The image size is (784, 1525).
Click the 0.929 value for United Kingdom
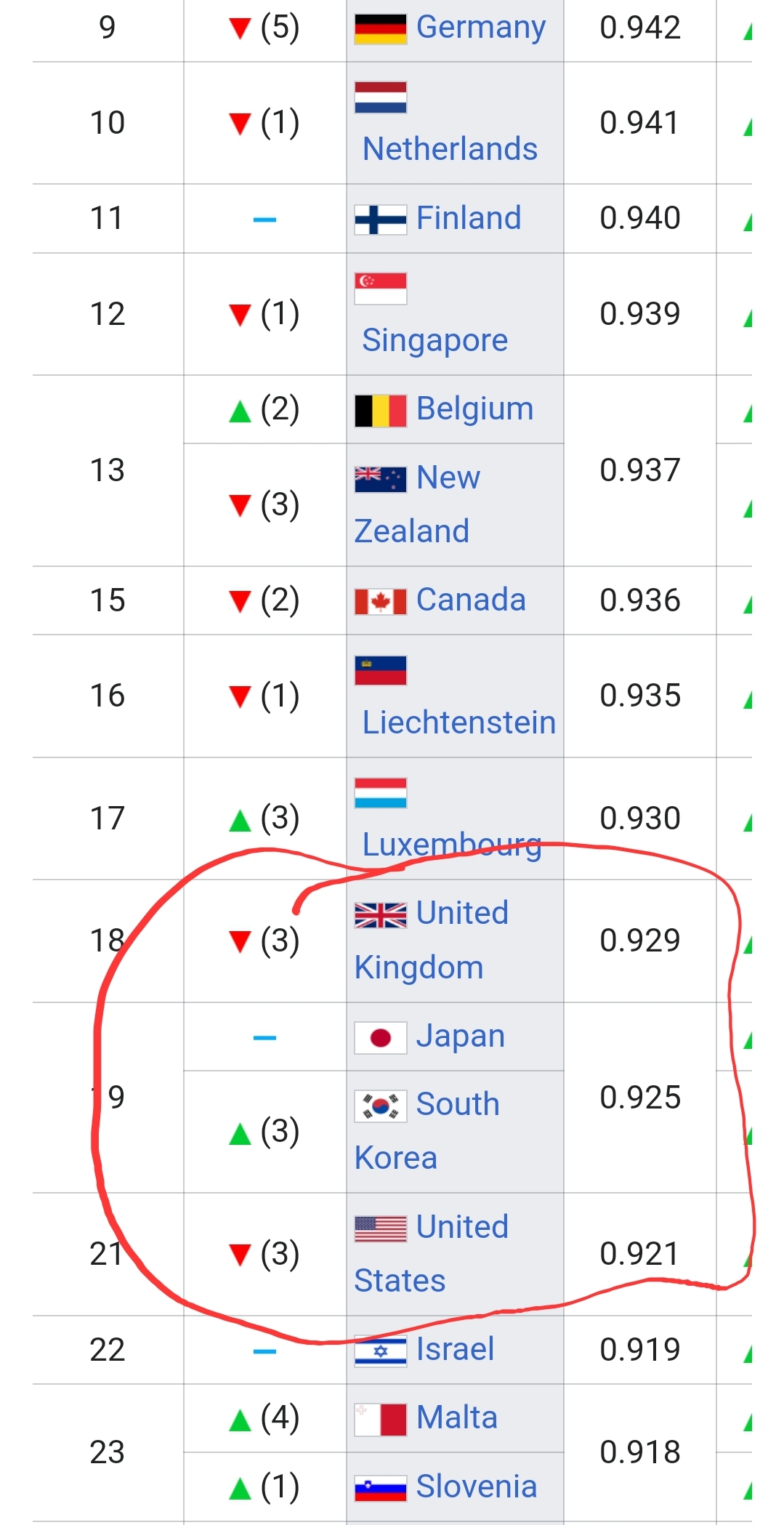[640, 941]
